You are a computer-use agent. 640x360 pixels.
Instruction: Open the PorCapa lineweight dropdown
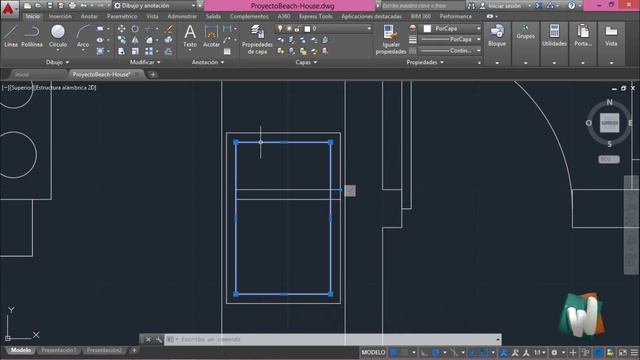(x=451, y=40)
